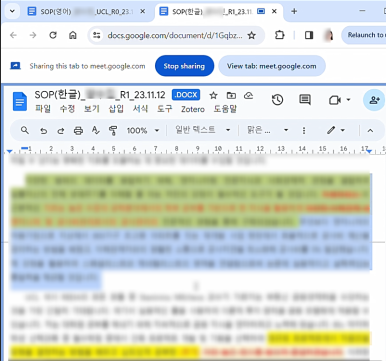Run spelling and grammar check

(x=96, y=131)
